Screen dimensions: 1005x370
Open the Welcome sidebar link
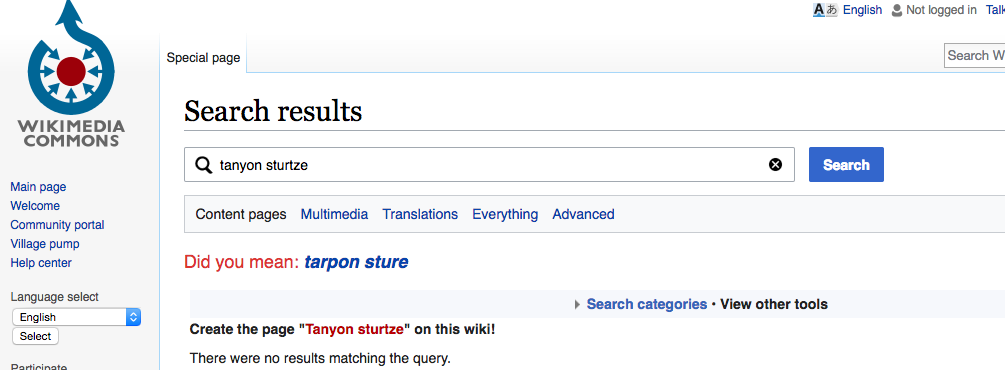pos(35,206)
